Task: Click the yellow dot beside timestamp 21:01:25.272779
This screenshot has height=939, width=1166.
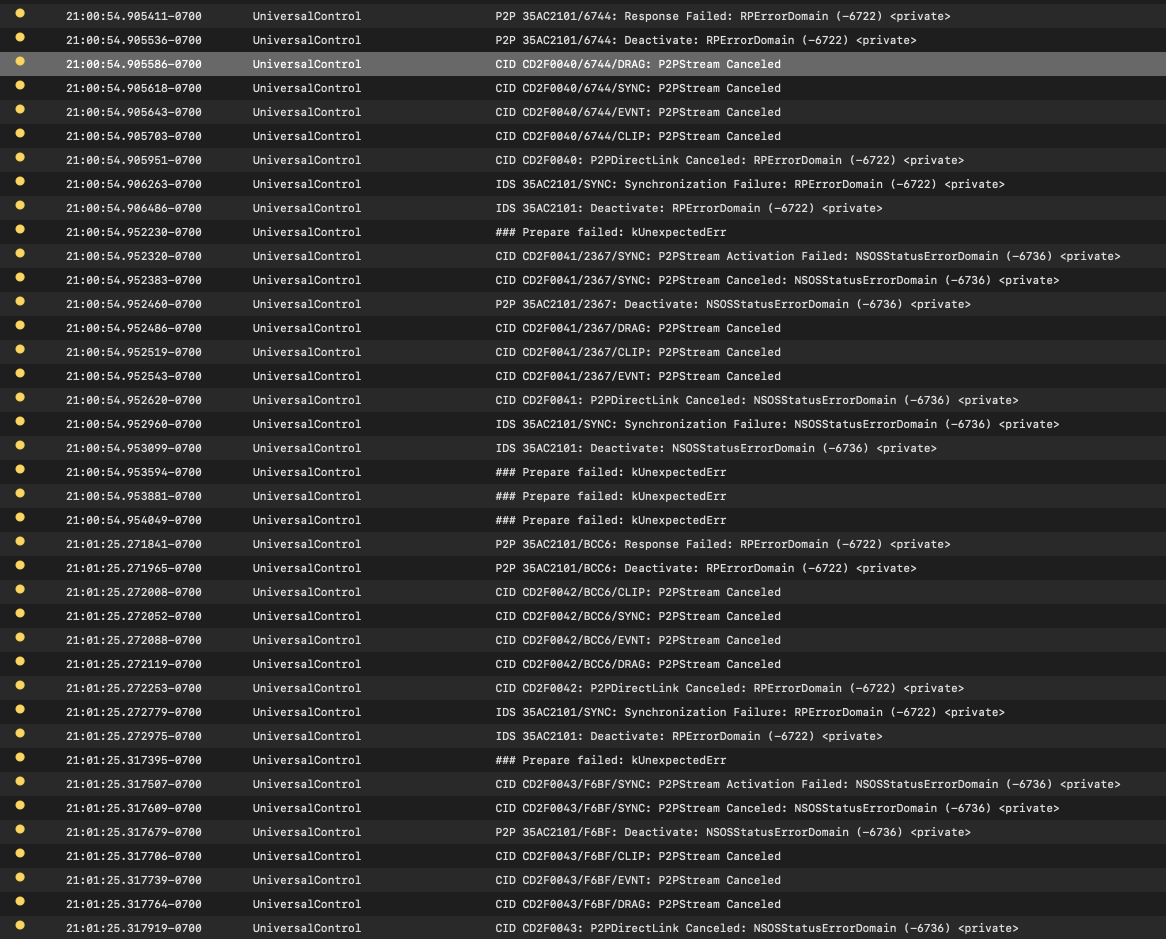Action: pyautogui.click(x=20, y=709)
